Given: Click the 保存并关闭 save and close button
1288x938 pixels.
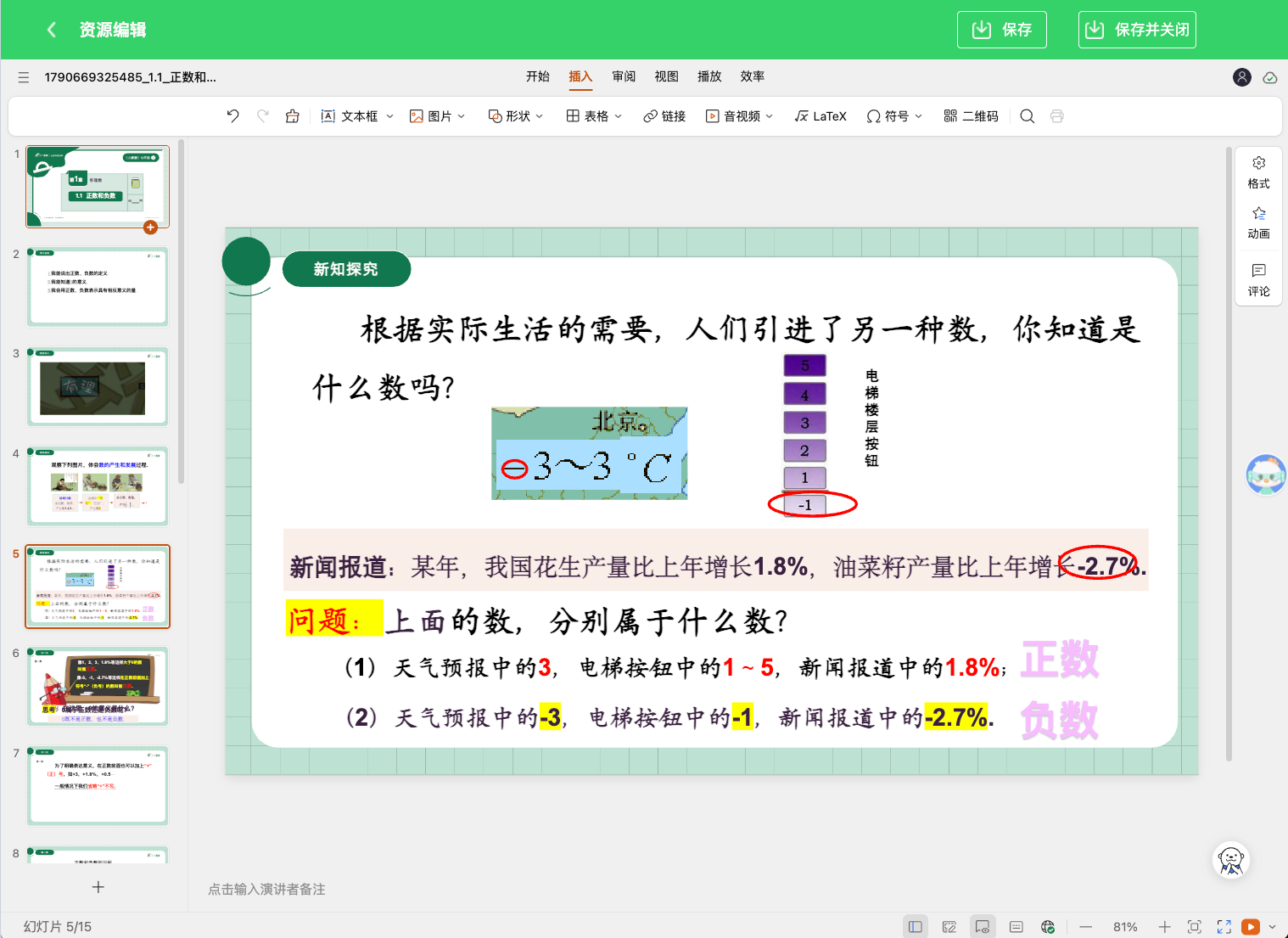Looking at the screenshot, I should click(x=1138, y=30).
